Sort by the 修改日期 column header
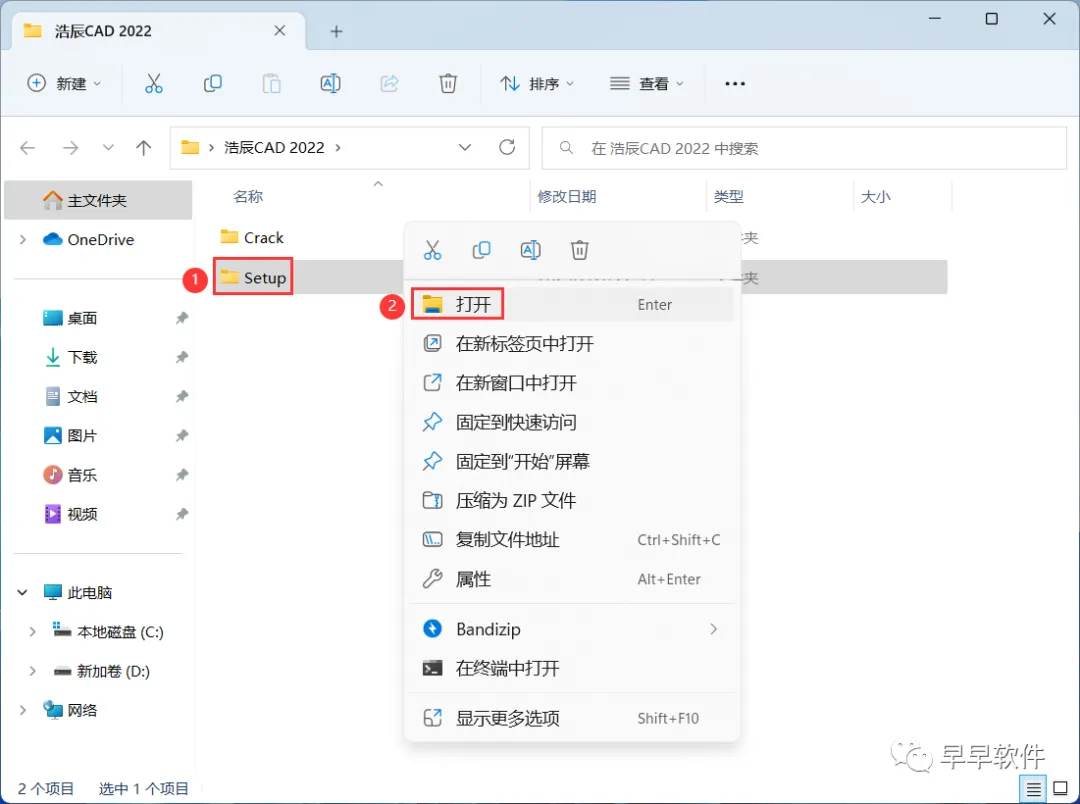1080x804 pixels. (x=566, y=197)
